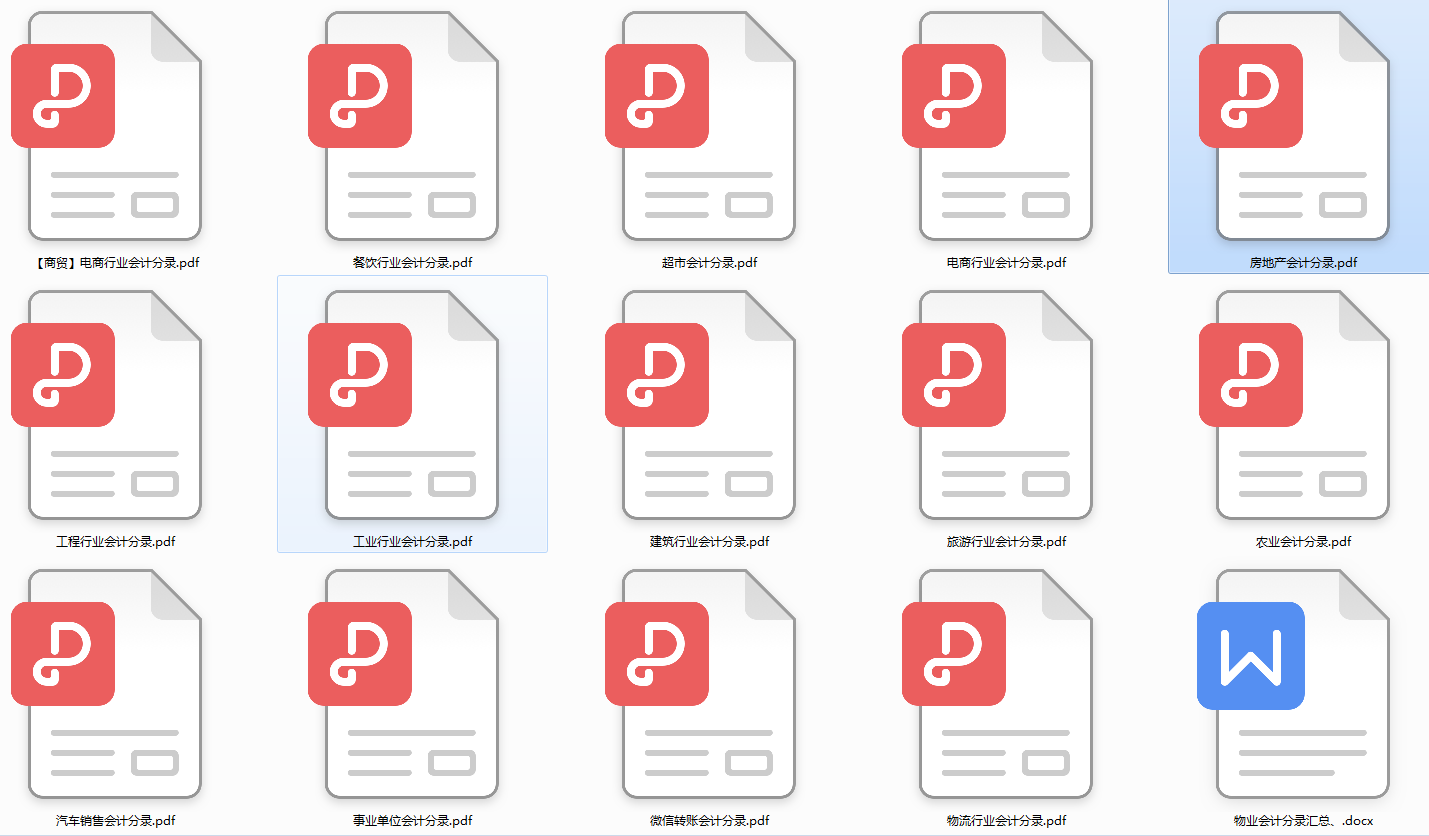Click label '电商行业会计分录.pdf' lacking the 【商贸】 prefix
This screenshot has height=836, width=1429.
[x=1007, y=263]
